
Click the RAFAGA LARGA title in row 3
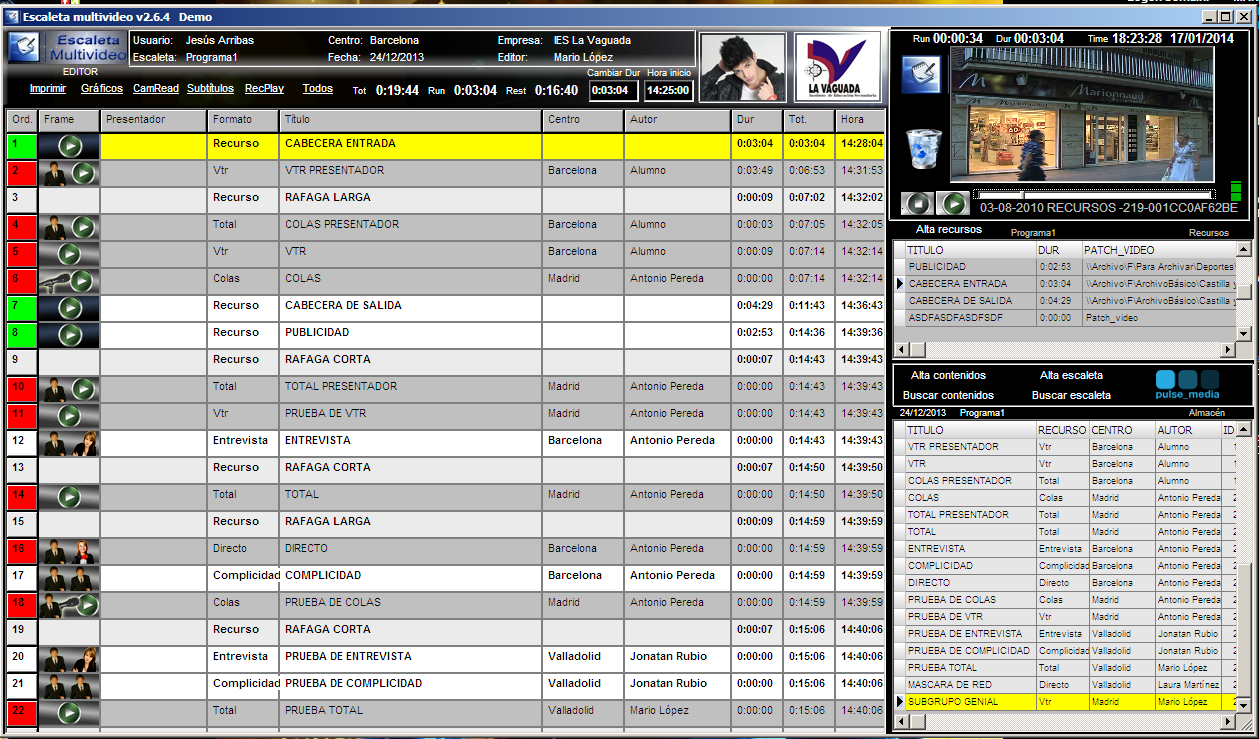coord(328,198)
